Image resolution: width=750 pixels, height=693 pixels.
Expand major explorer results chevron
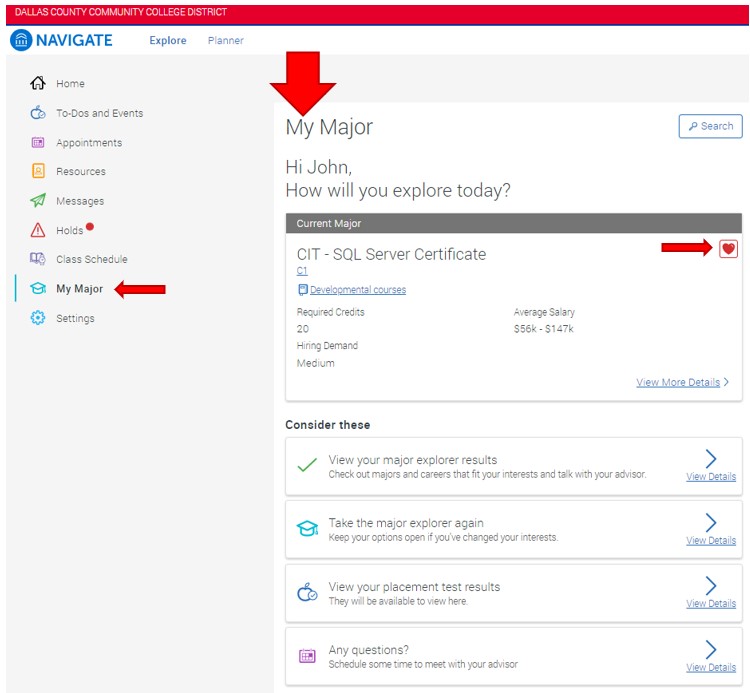pyautogui.click(x=711, y=459)
